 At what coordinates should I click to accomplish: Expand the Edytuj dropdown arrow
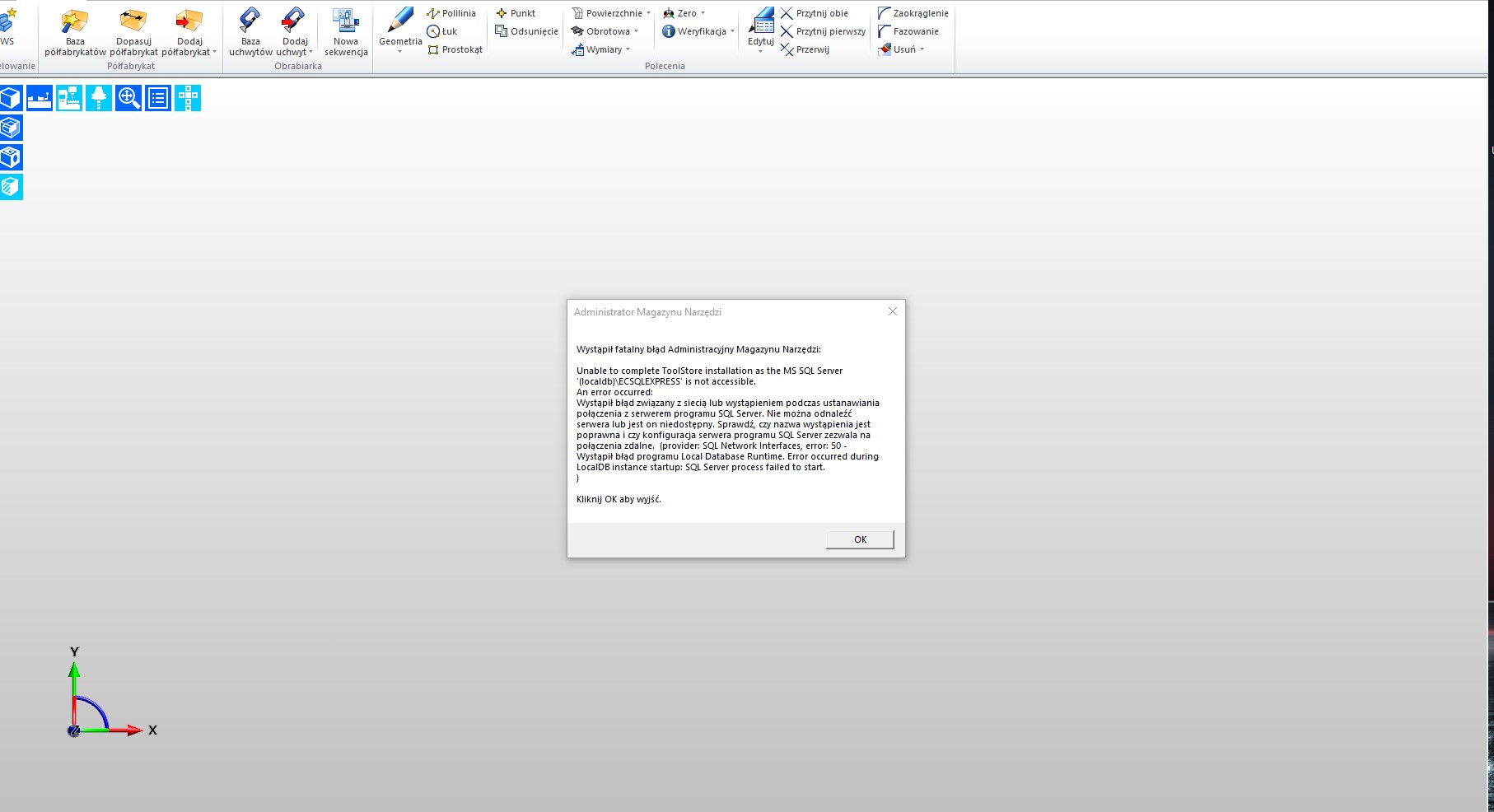pos(760,52)
